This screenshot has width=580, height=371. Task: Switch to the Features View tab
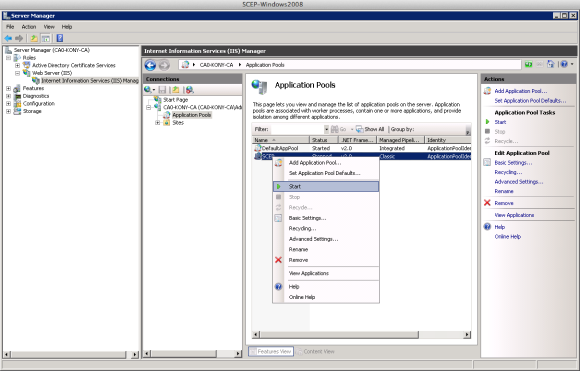click(x=271, y=351)
